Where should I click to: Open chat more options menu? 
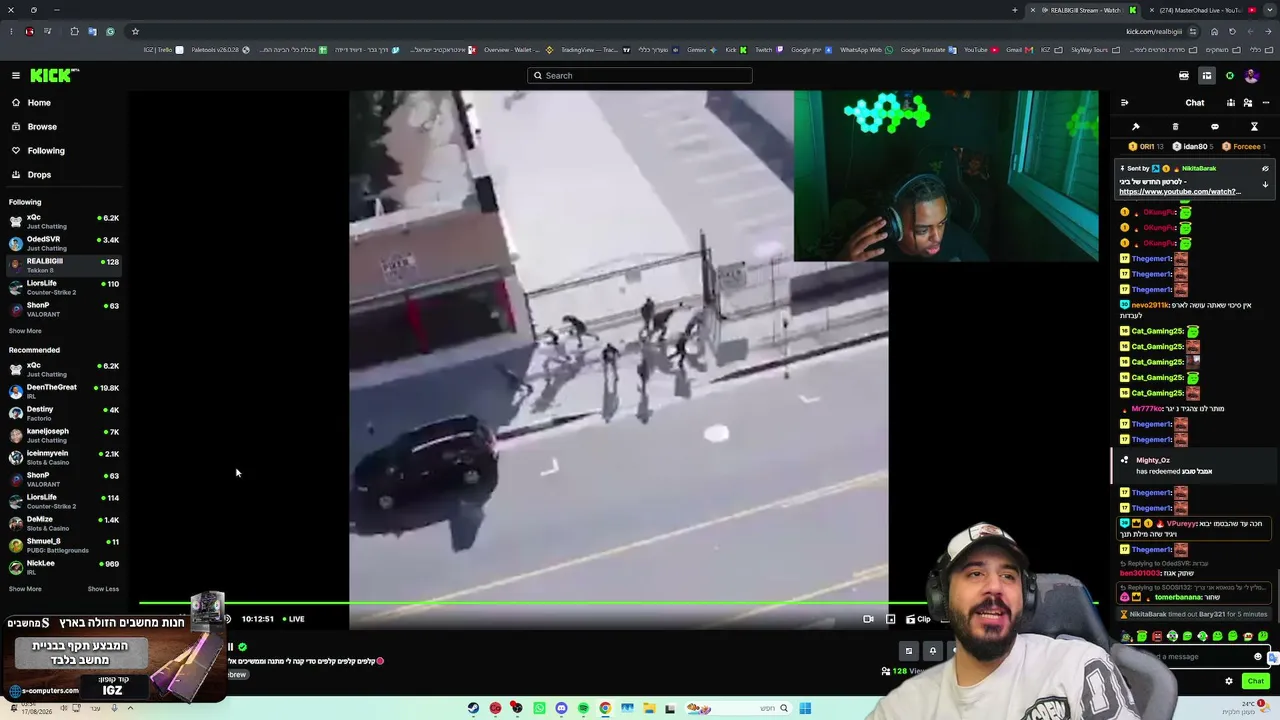(1265, 103)
